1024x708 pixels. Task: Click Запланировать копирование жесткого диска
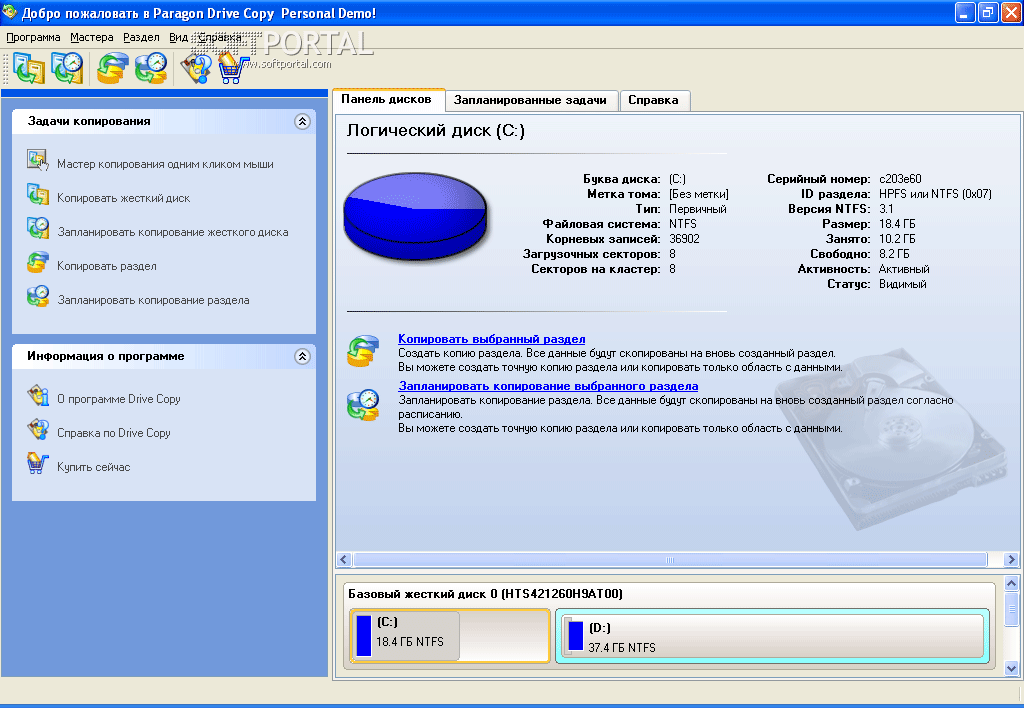point(173,232)
